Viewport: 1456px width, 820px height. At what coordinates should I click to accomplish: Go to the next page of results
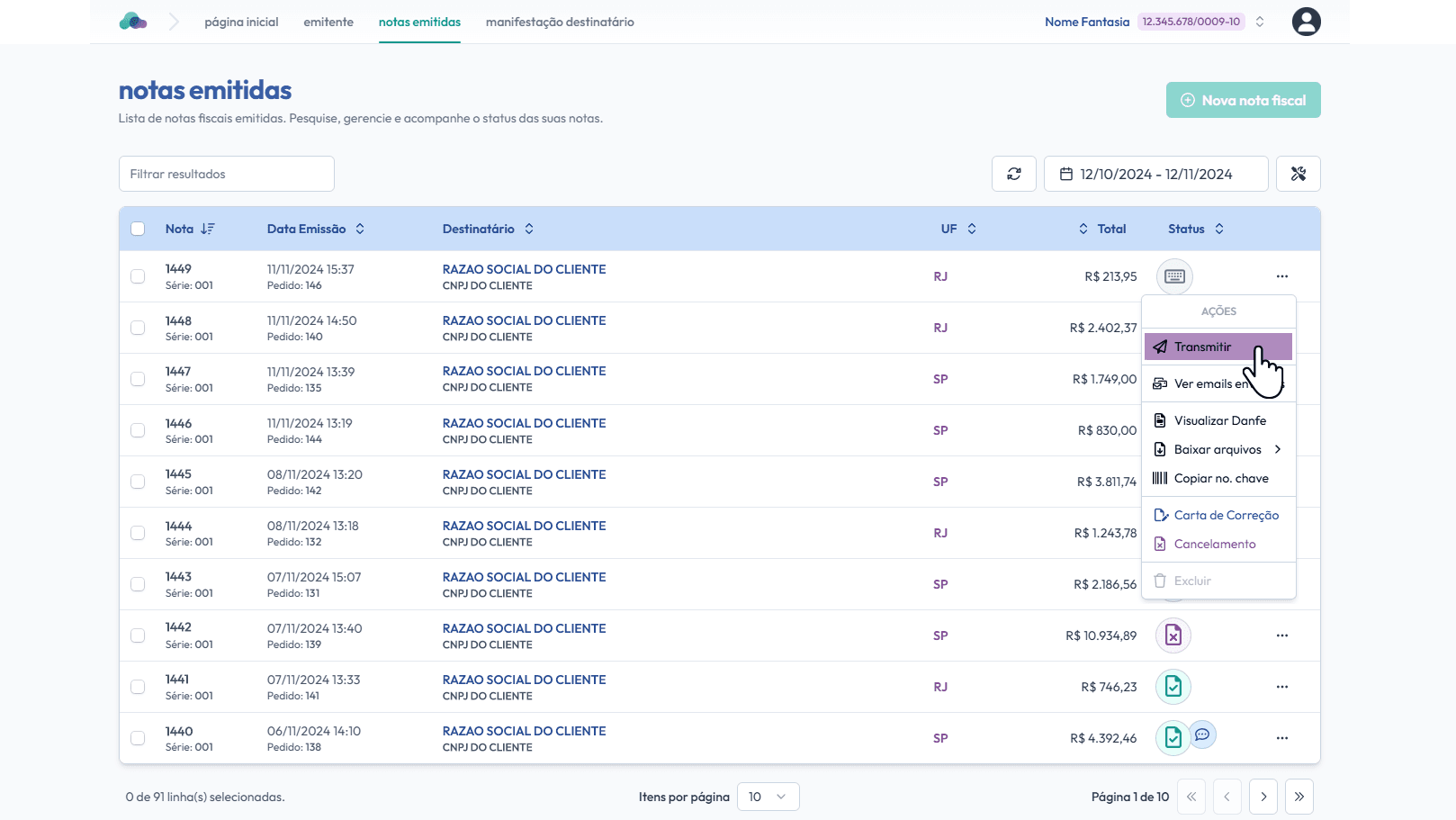(x=1263, y=797)
